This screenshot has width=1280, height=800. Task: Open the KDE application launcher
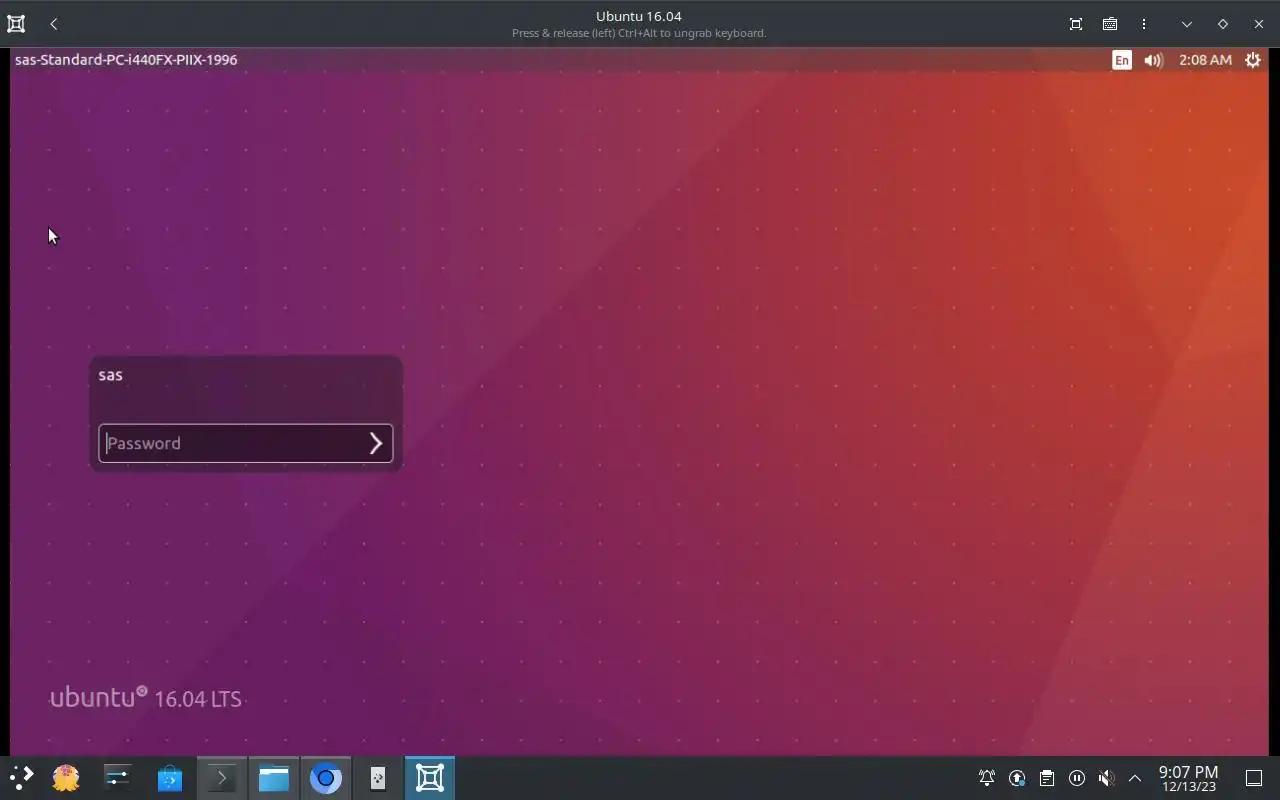pos(21,778)
